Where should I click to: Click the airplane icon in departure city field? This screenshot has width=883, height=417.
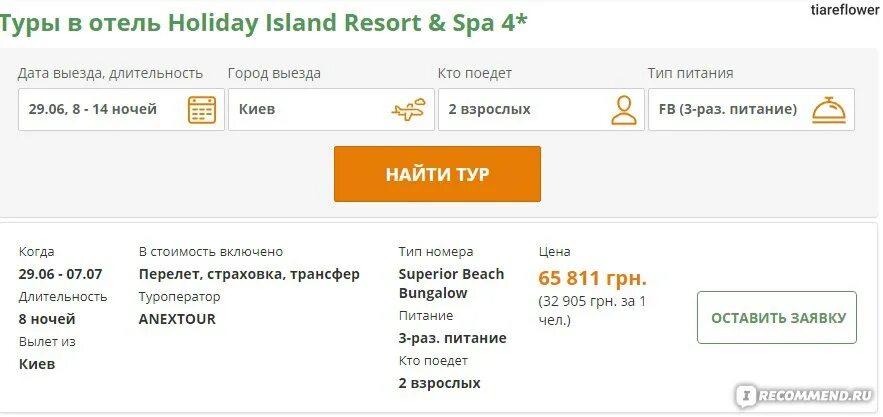click(408, 110)
